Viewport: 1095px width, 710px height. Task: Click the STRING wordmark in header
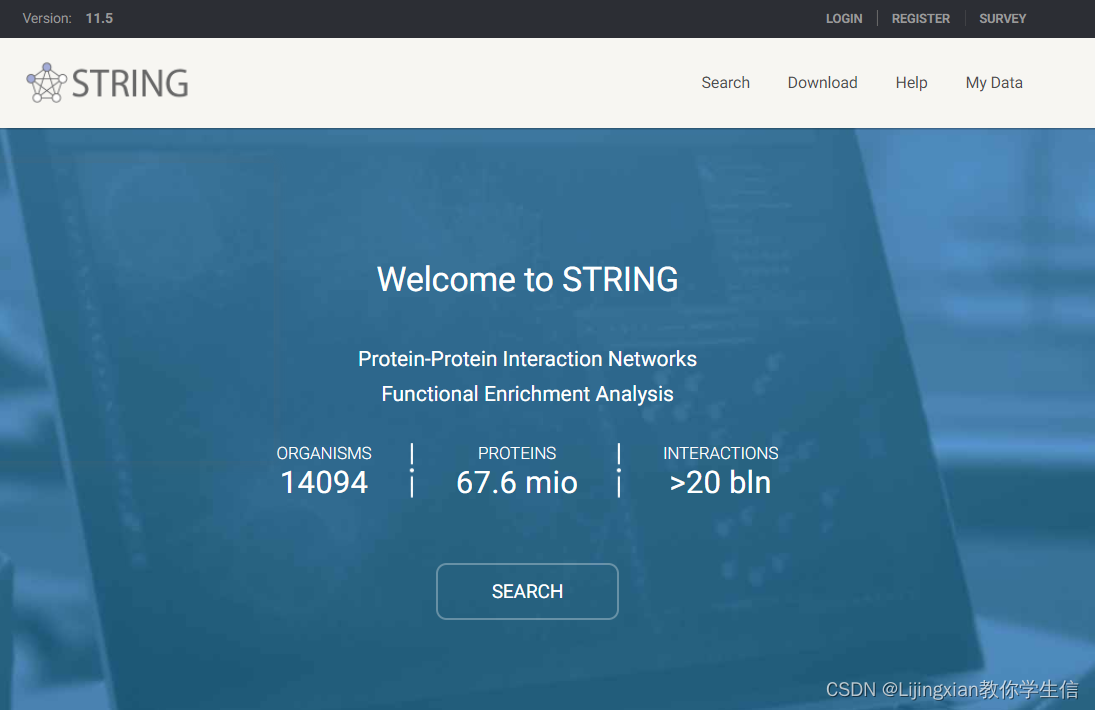pyautogui.click(x=130, y=84)
